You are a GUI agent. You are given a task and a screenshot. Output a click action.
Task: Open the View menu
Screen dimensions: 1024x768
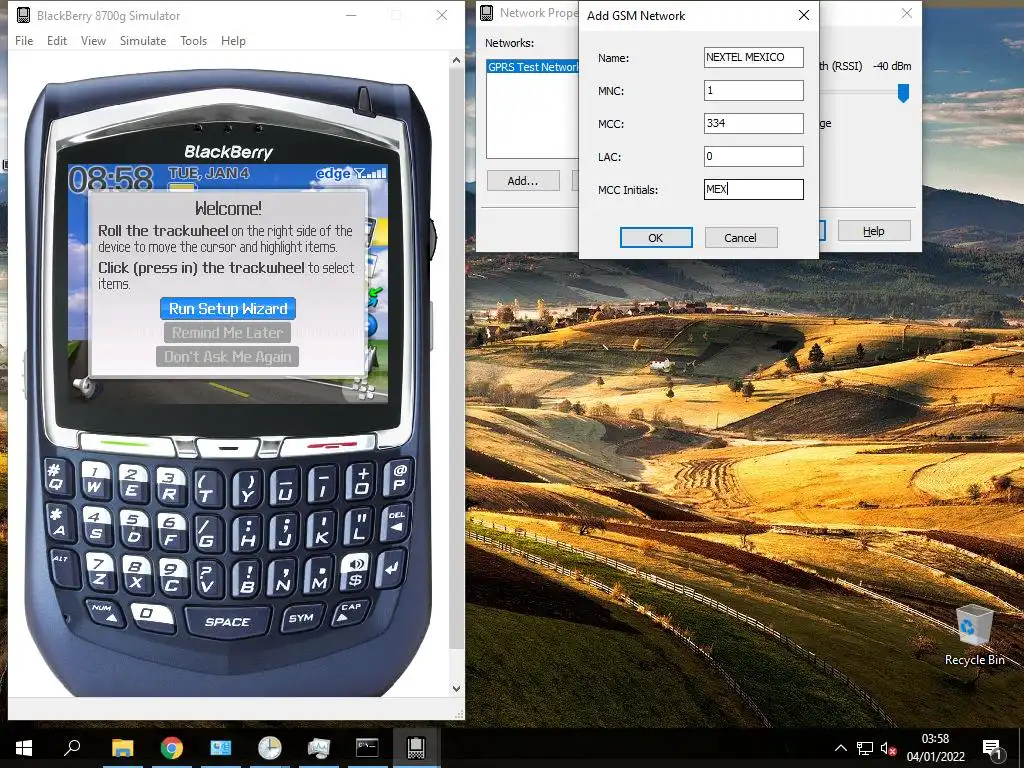[x=93, y=40]
